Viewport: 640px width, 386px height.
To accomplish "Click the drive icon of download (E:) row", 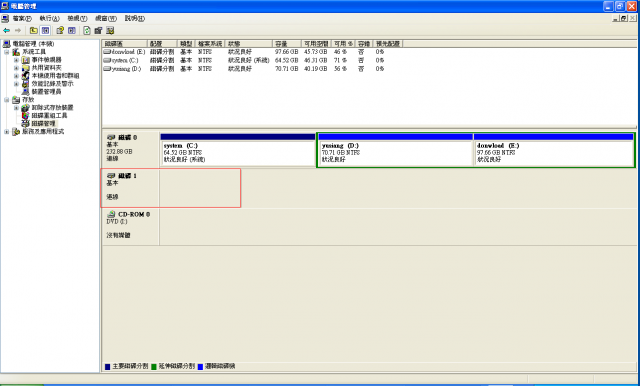I will [107, 52].
